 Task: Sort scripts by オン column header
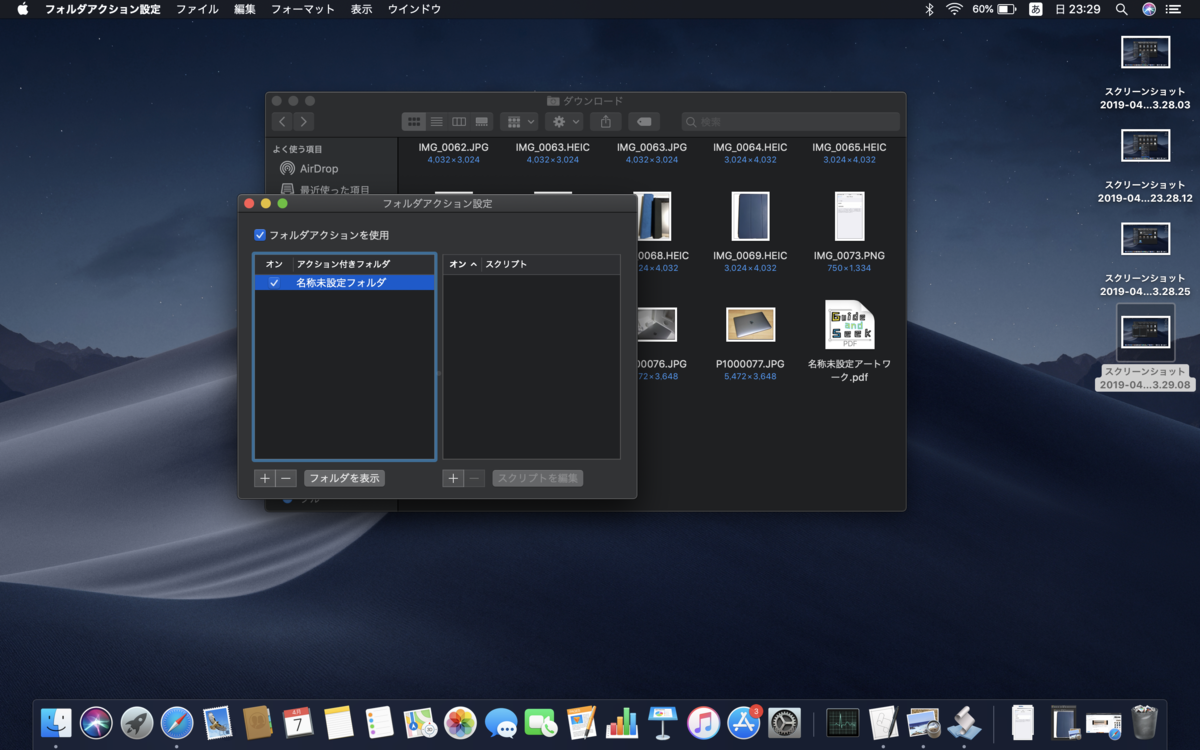tap(462, 264)
